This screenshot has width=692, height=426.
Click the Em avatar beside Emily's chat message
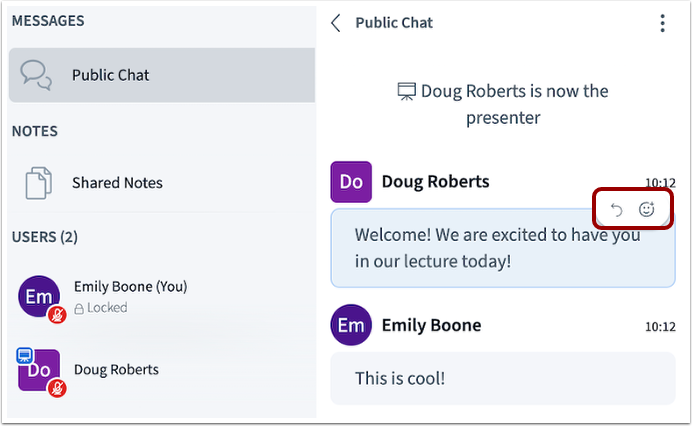click(351, 325)
